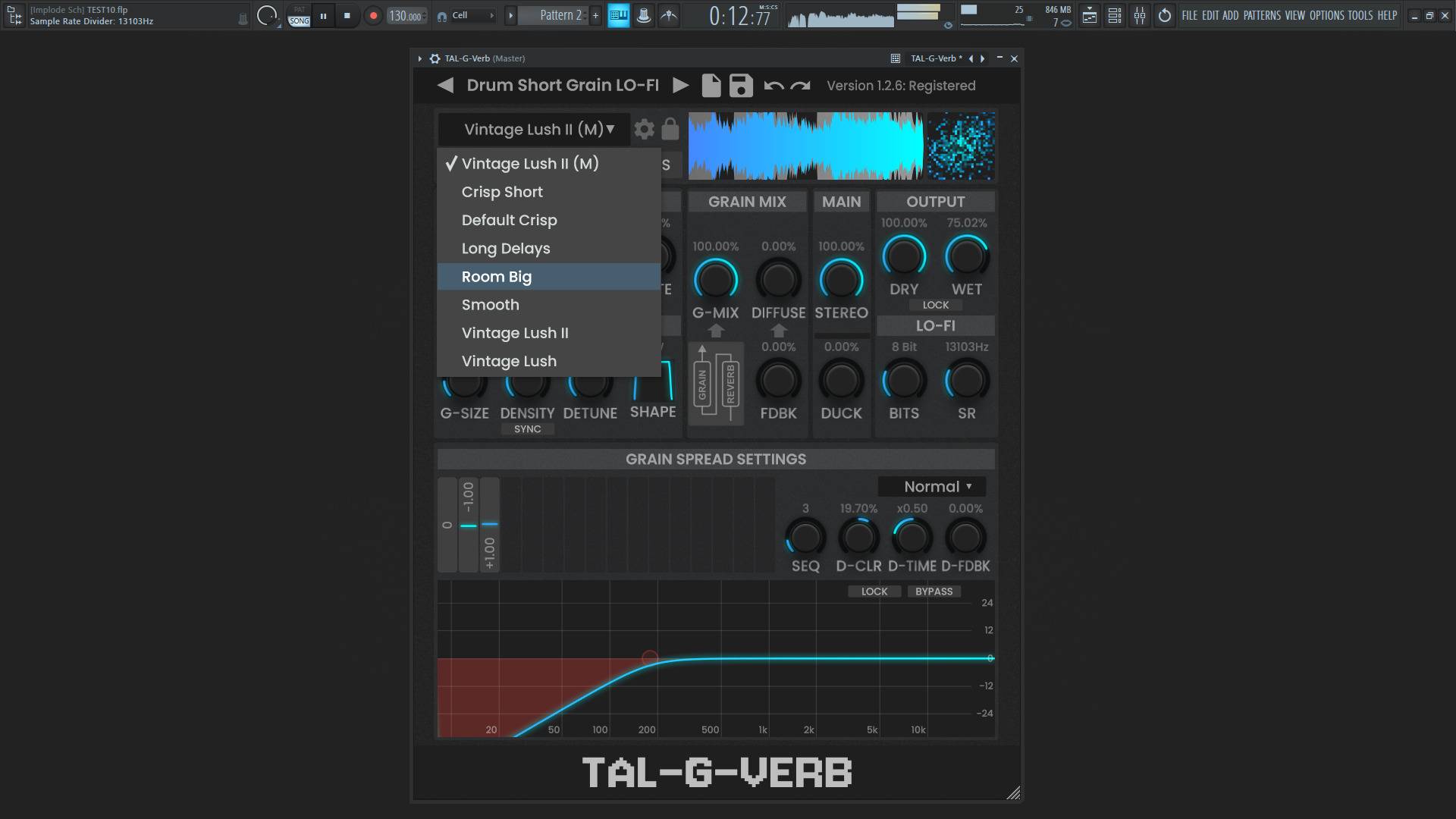
Task: Click the record button in transport
Action: 373,15
